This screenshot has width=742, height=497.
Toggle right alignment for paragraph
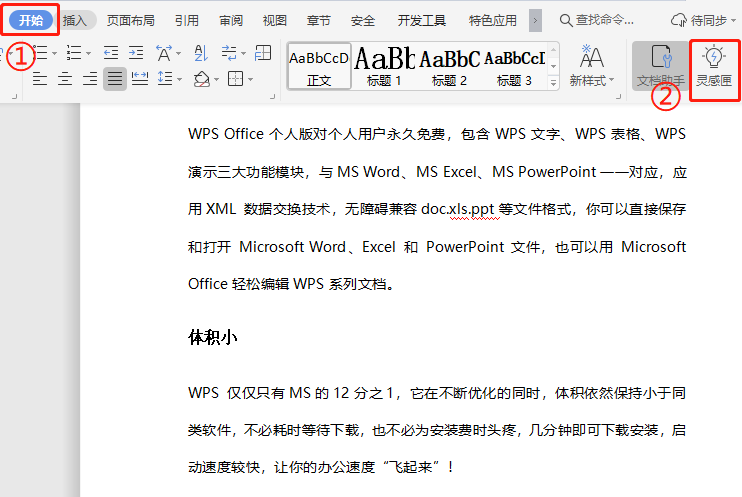[x=90, y=78]
